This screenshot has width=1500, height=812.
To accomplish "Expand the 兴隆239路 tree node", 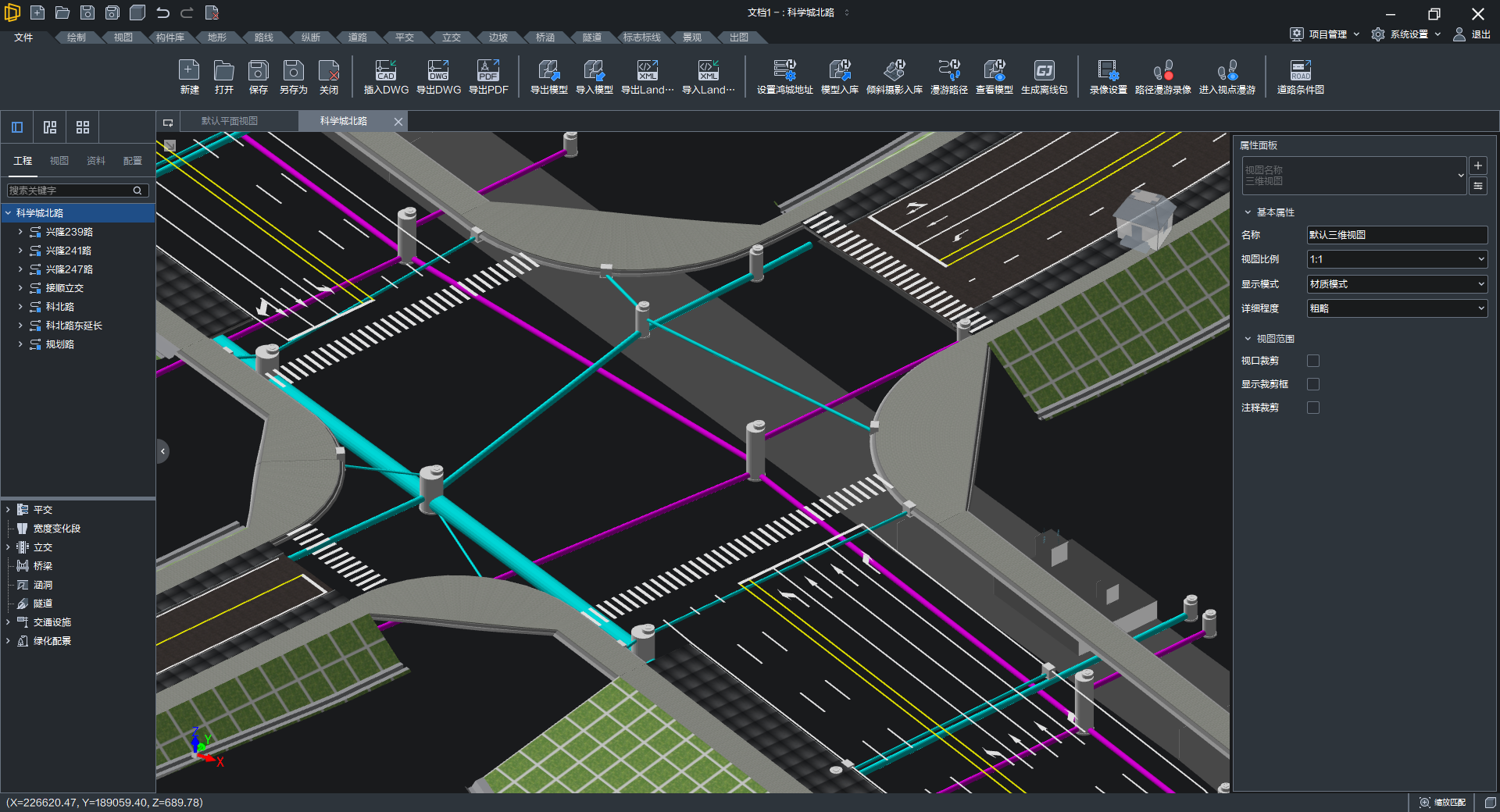I will coord(20,232).
